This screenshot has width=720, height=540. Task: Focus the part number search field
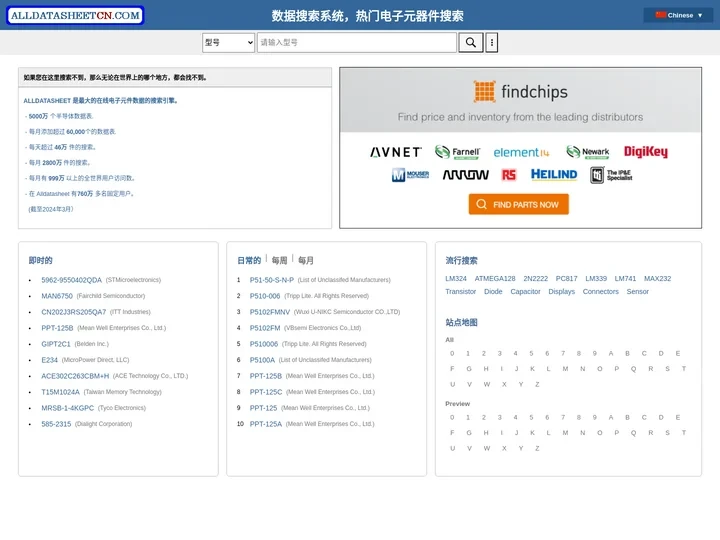pos(357,43)
